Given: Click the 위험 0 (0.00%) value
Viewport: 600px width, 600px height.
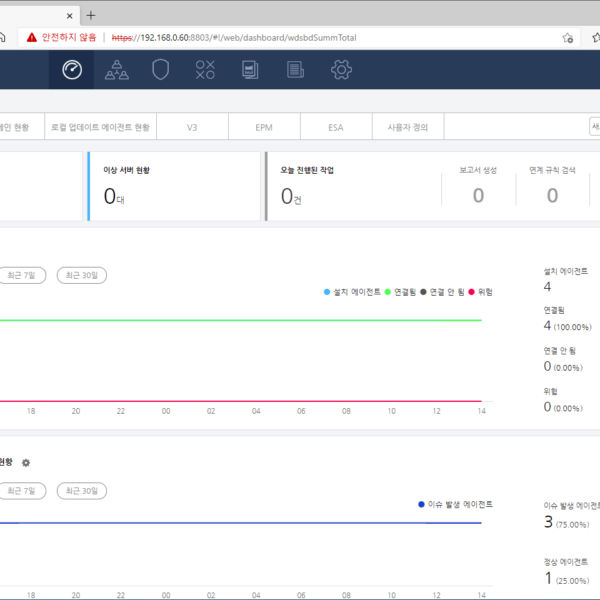Looking at the screenshot, I should click(563, 407).
